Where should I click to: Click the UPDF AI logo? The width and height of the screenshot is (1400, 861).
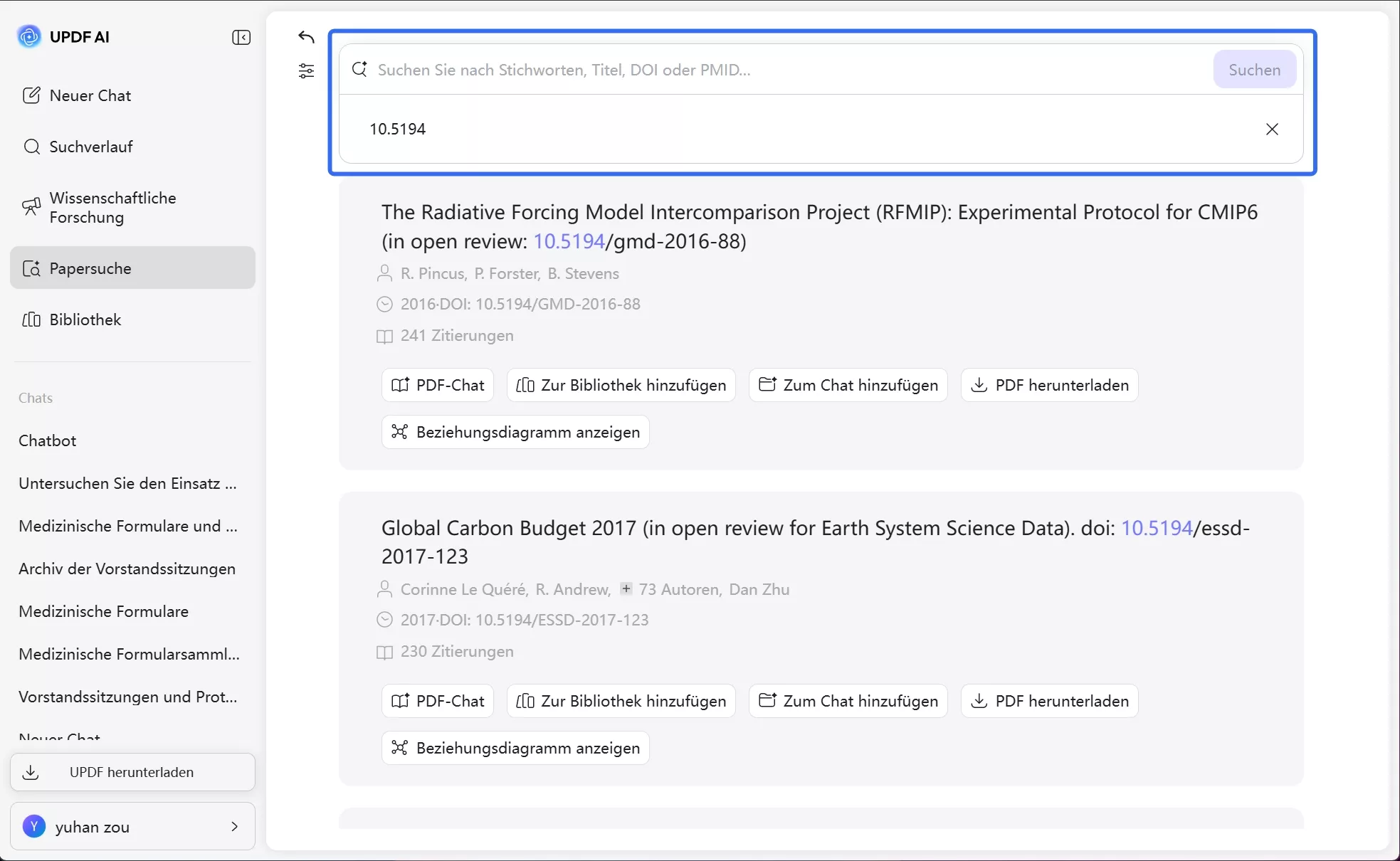[29, 36]
